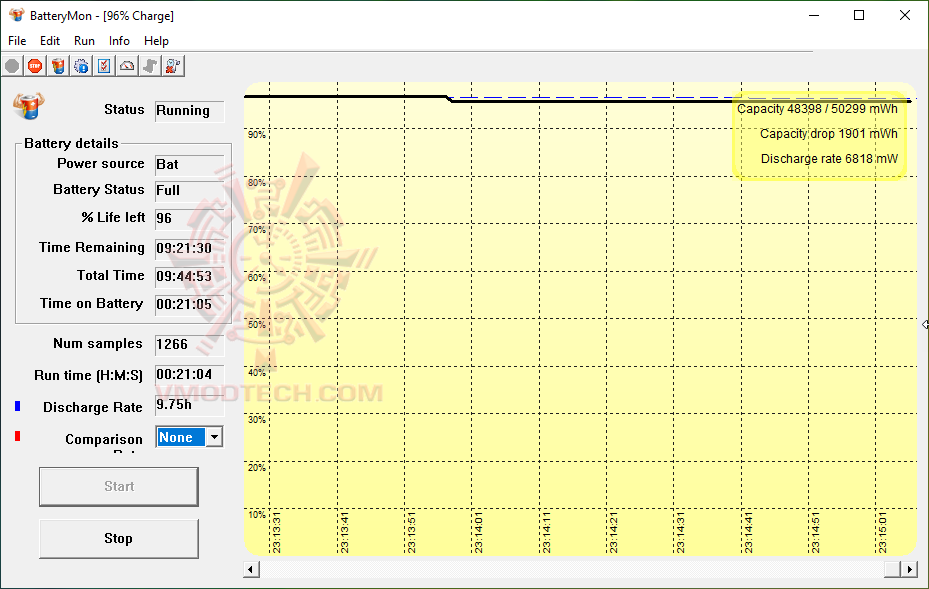The width and height of the screenshot is (929, 589).
Task: Click the Time on Battery value 00:21:05
Action: 190,305
